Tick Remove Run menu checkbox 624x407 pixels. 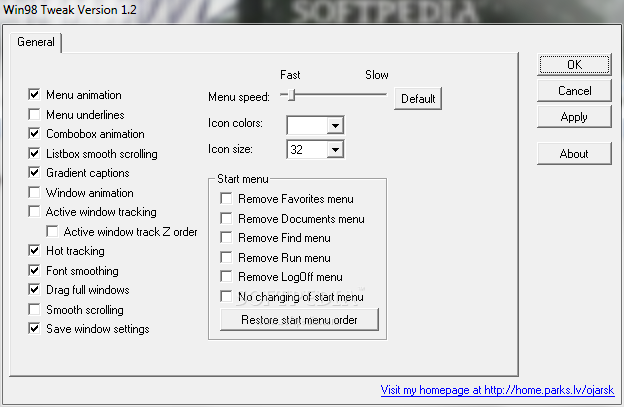tap(226, 257)
